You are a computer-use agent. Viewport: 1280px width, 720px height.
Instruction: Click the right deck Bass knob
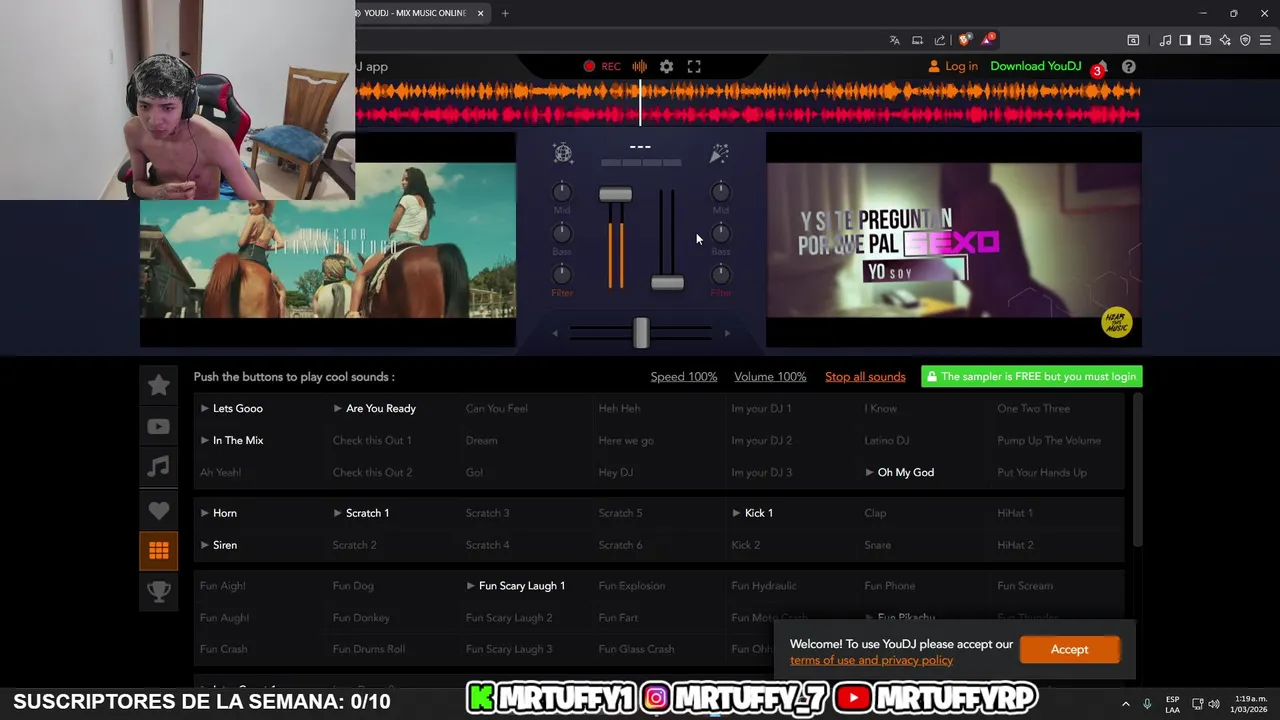[x=720, y=233]
